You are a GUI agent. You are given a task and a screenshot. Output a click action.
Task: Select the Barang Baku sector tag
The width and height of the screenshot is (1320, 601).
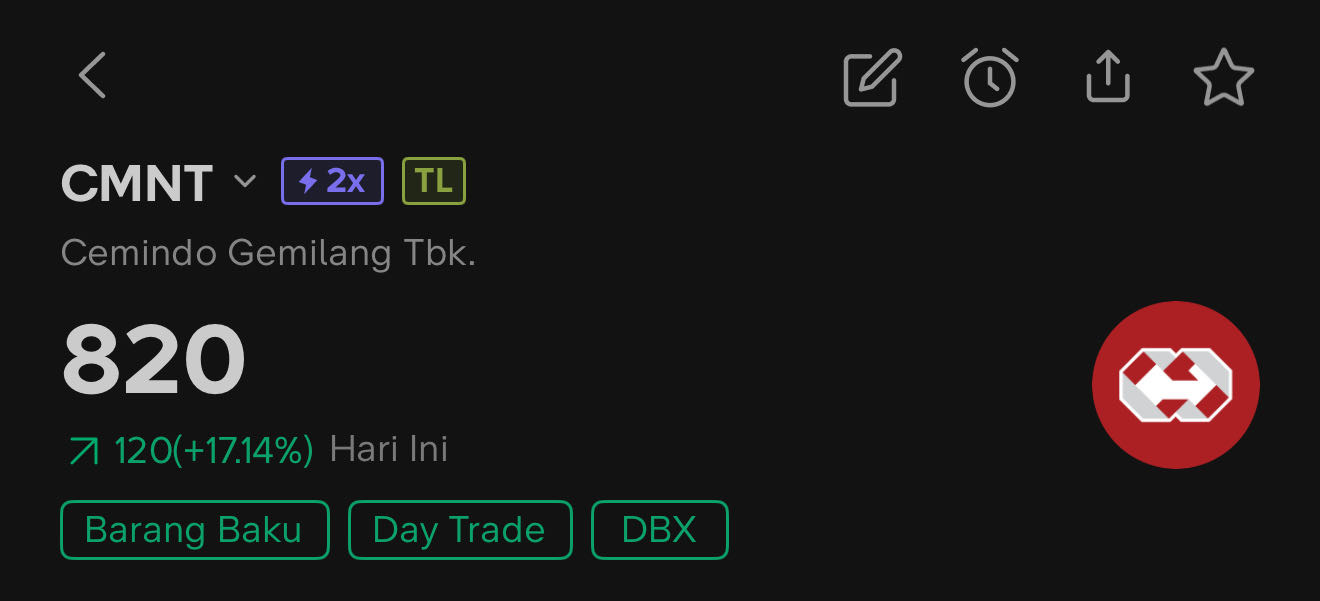tap(194, 529)
